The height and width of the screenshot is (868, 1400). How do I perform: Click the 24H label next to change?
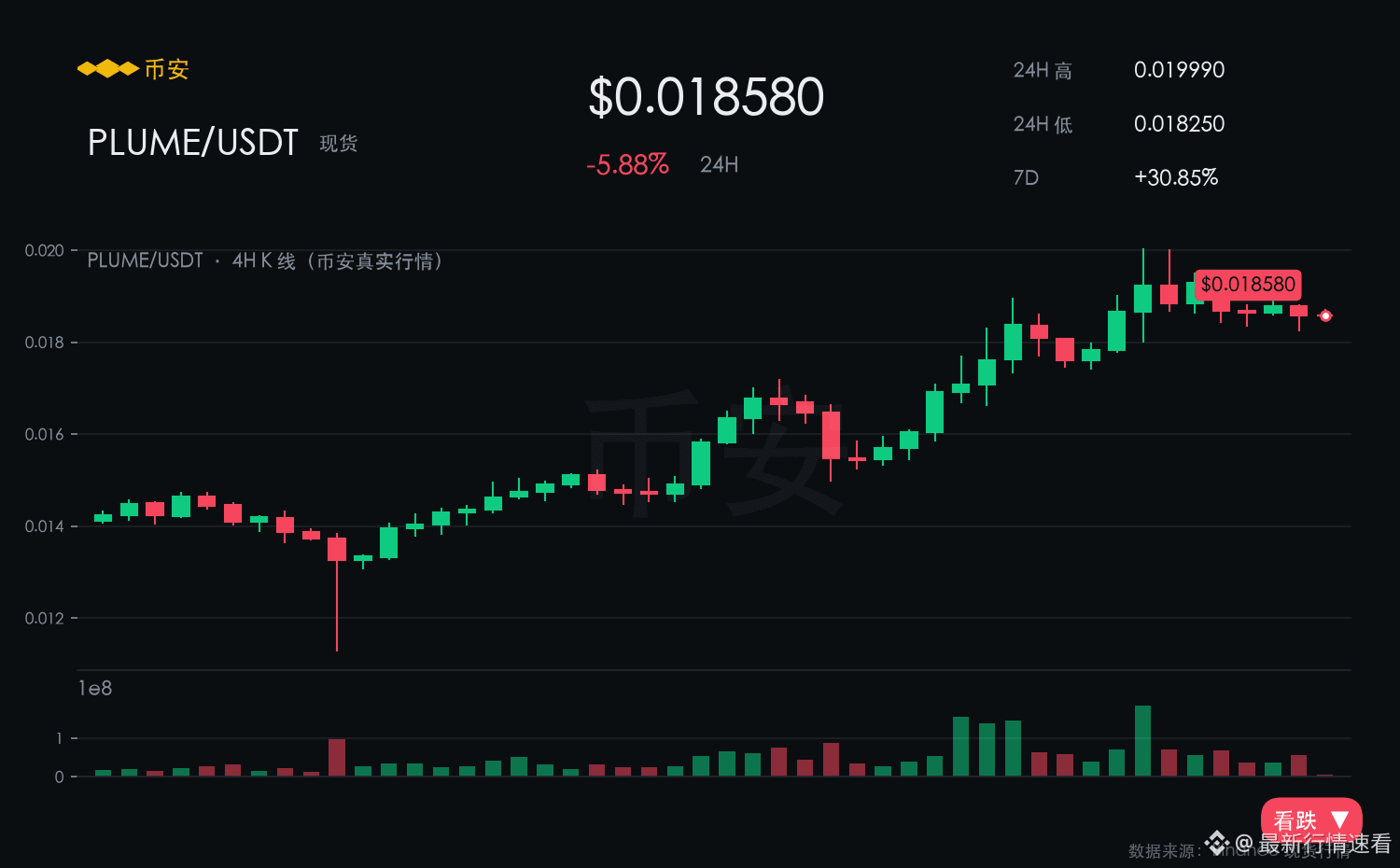pyautogui.click(x=719, y=165)
